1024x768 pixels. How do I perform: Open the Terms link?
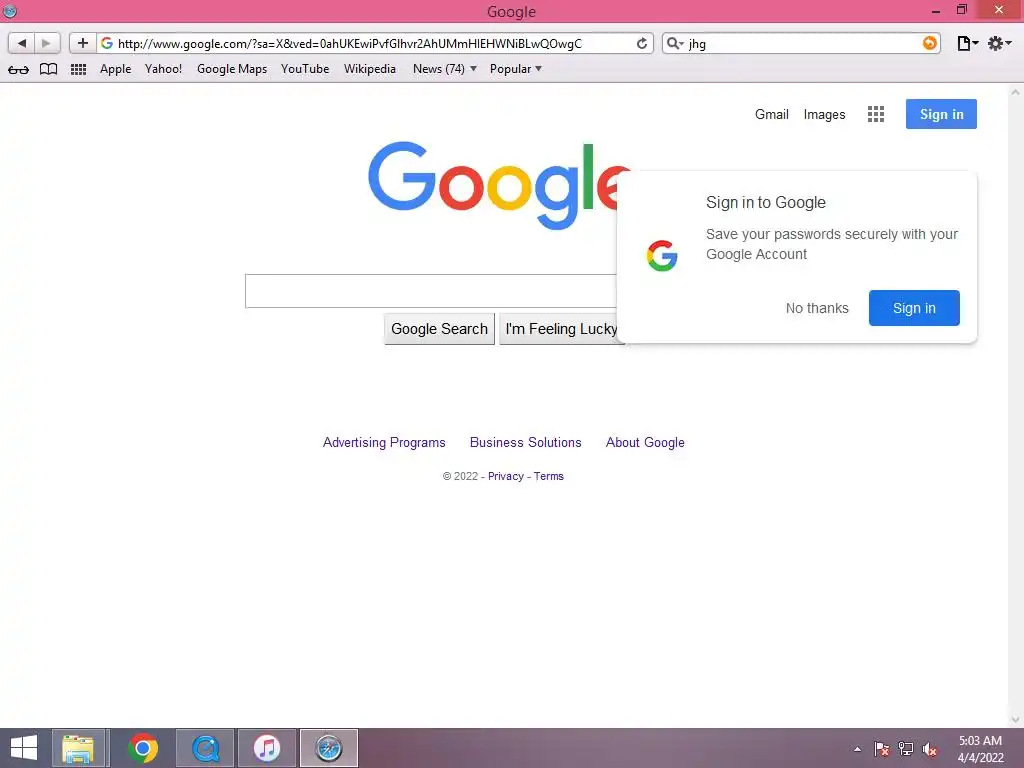[549, 476]
